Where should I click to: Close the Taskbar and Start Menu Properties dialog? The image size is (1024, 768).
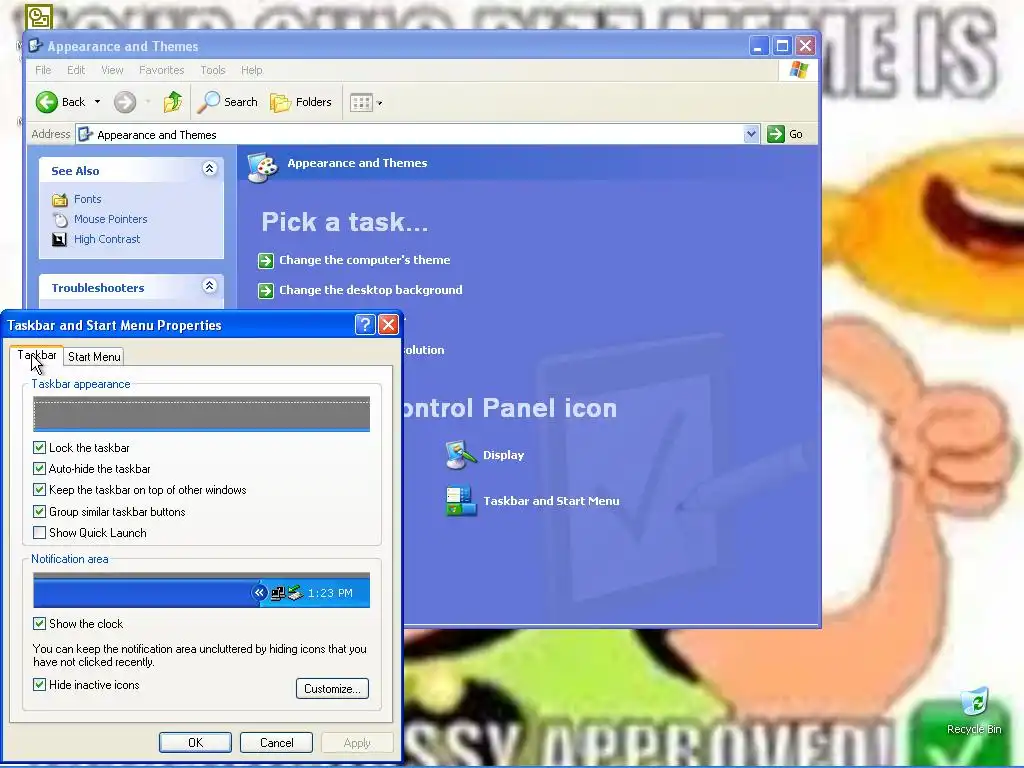[x=389, y=325]
